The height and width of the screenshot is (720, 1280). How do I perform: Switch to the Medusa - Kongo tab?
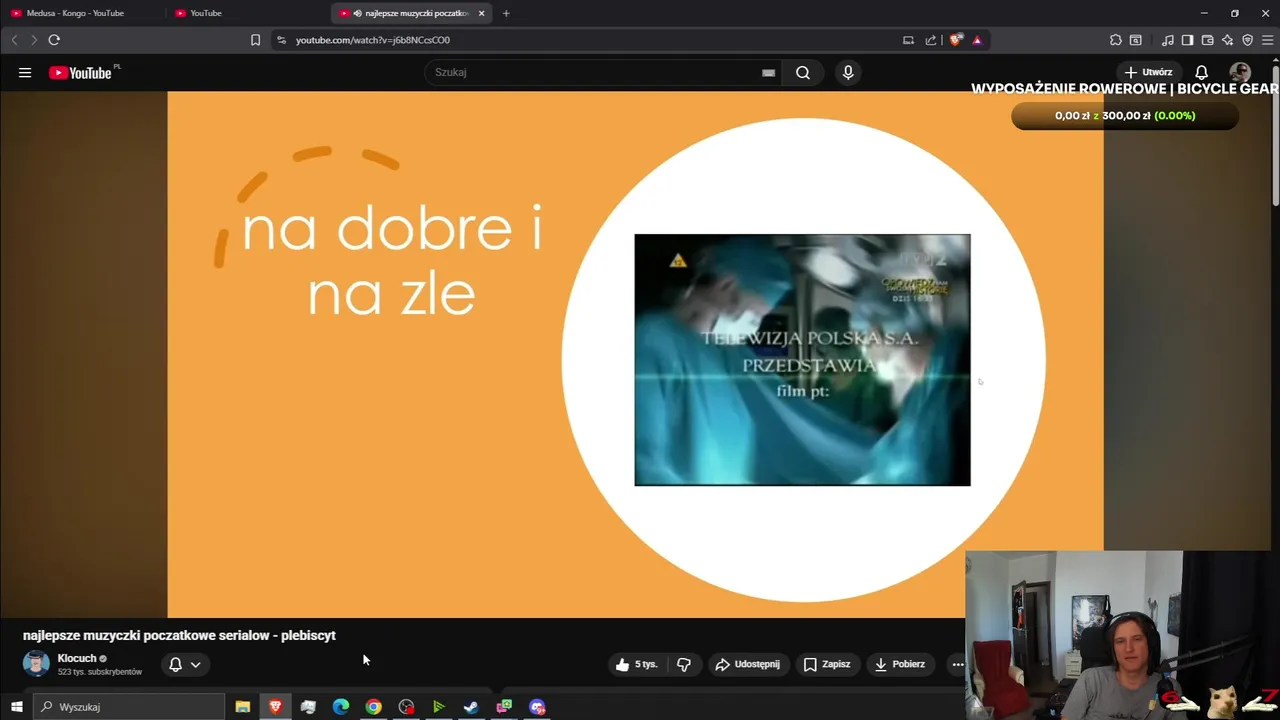(x=75, y=13)
